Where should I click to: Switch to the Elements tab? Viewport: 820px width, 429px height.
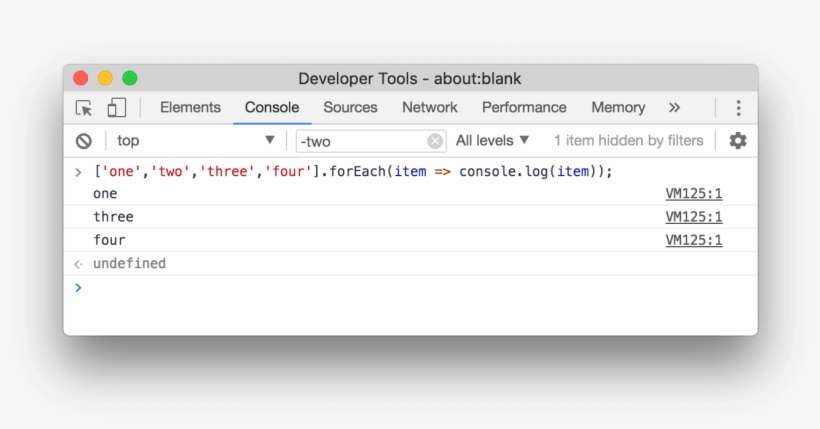pyautogui.click(x=190, y=108)
